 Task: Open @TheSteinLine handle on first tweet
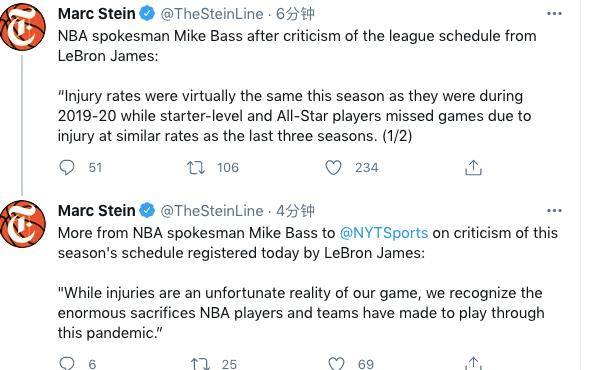coord(212,14)
